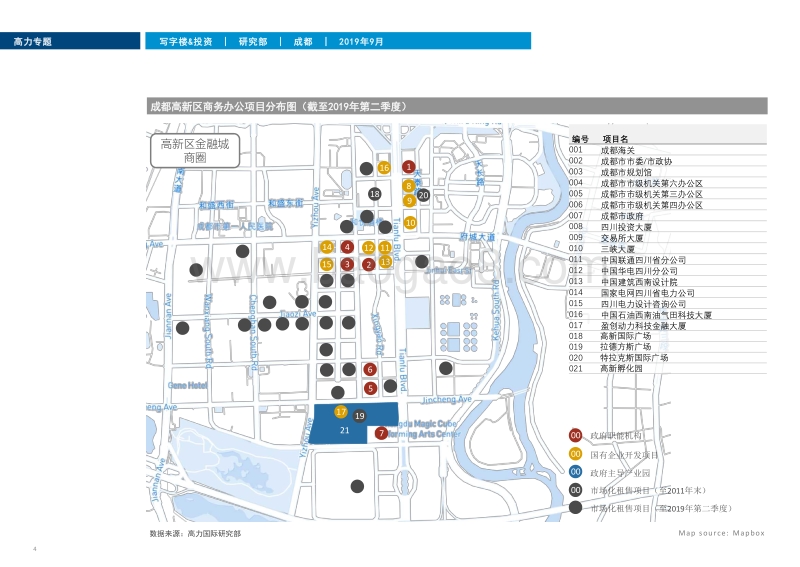Click yellow marker number 11
This screenshot has width=800, height=567.
click(x=385, y=248)
